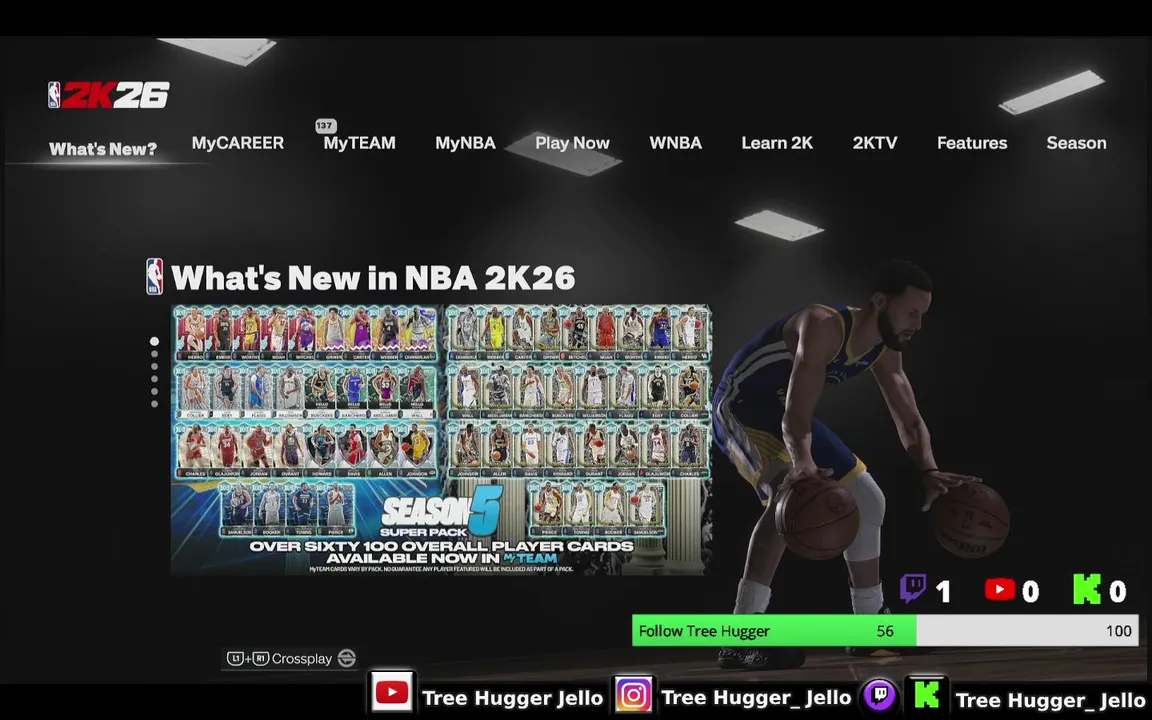Click the Follow Tree Hugger progress bar
The height and width of the screenshot is (720, 1152).
(x=885, y=630)
